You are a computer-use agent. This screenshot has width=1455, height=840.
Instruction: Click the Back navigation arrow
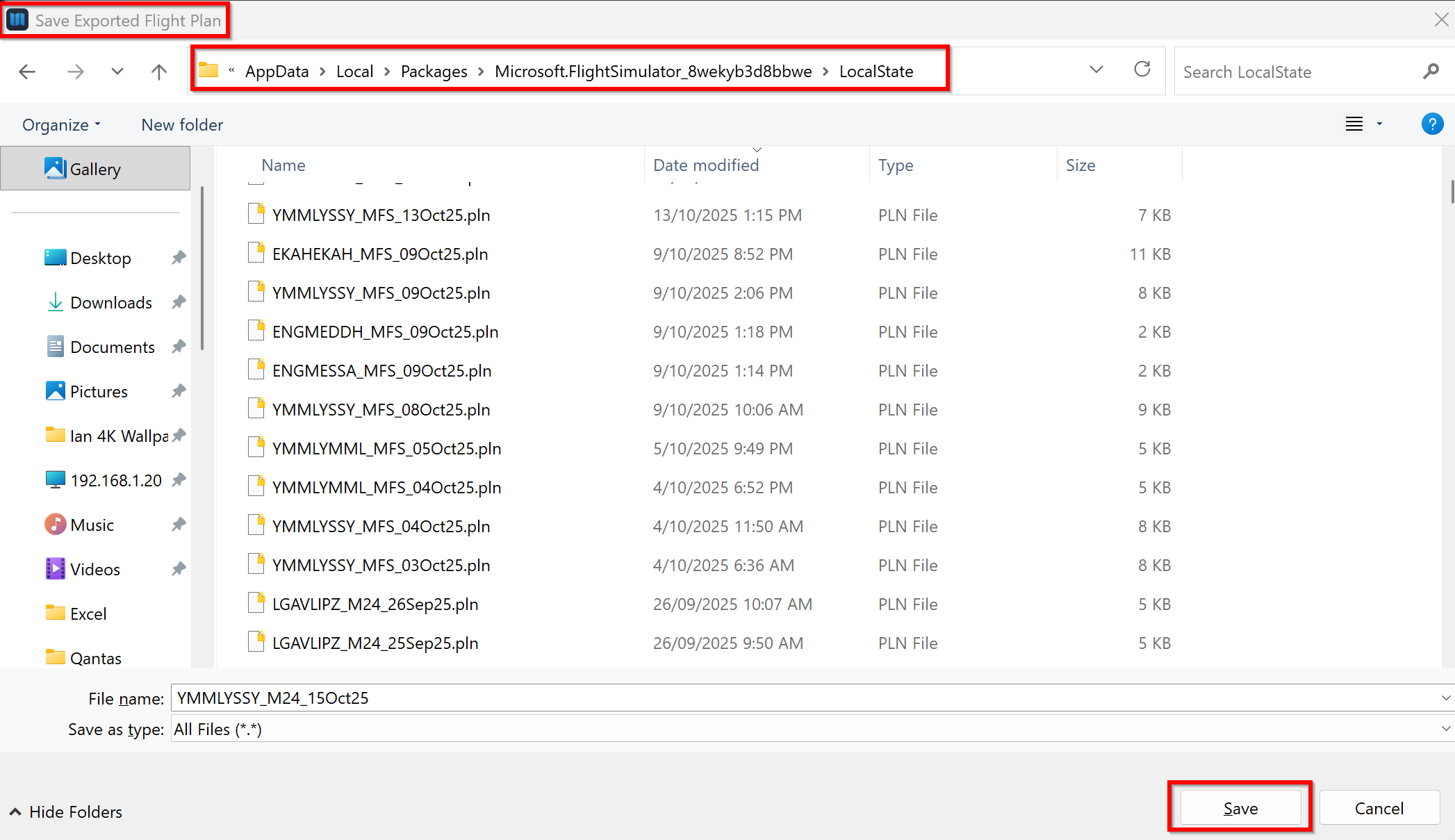click(x=27, y=72)
